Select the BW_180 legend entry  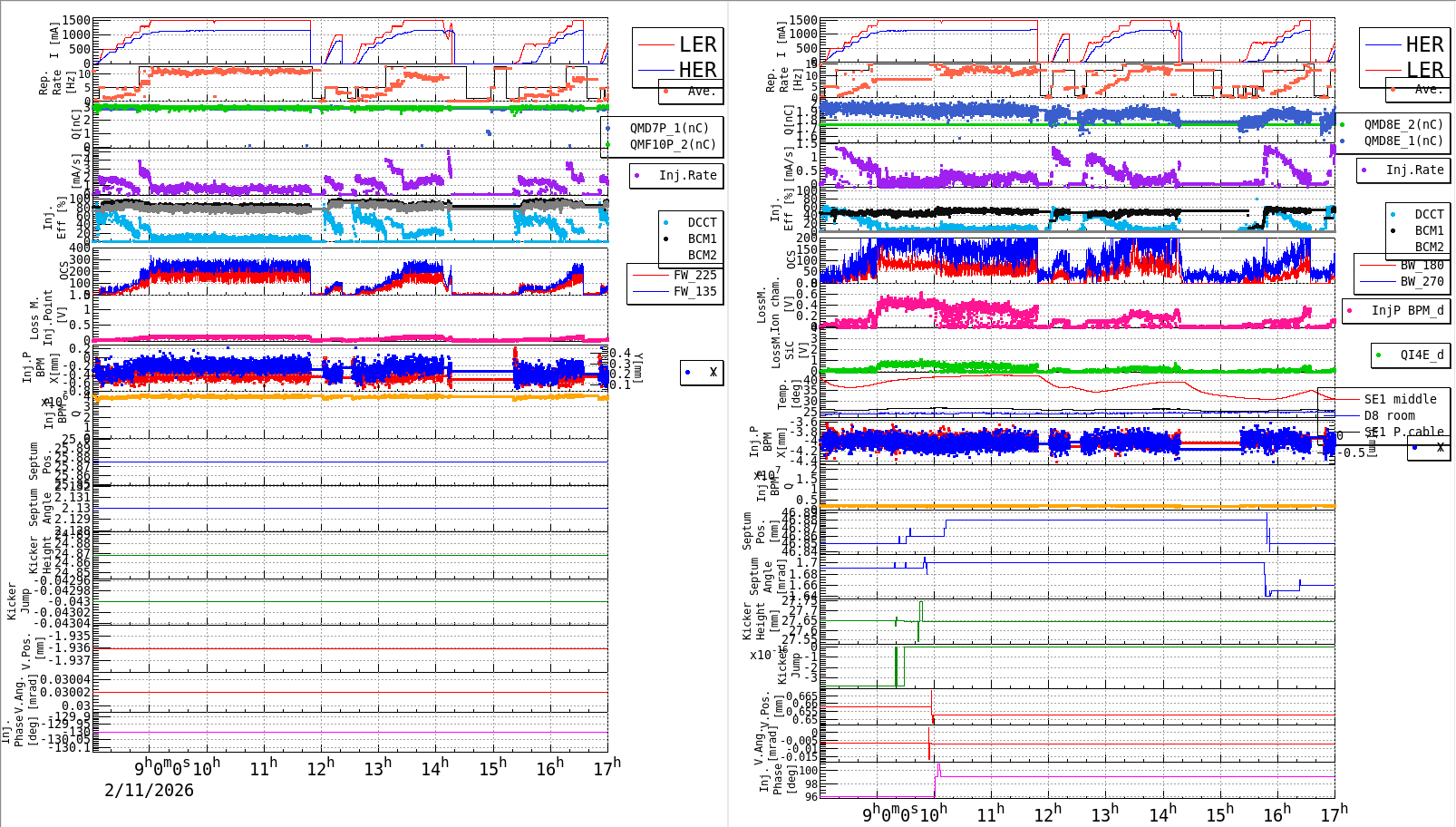pos(1422,265)
